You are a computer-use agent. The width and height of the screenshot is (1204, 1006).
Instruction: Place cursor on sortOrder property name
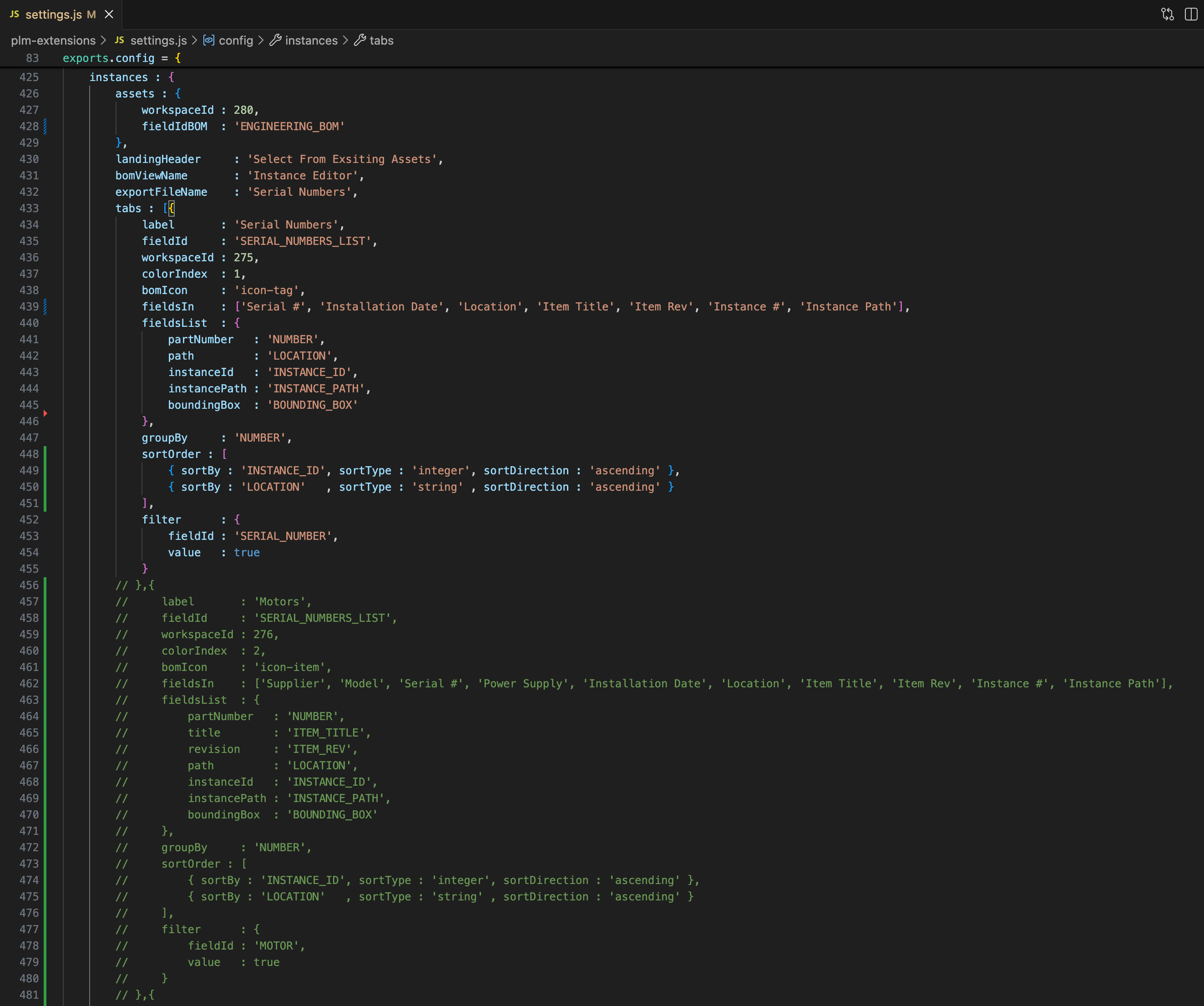pos(171,454)
